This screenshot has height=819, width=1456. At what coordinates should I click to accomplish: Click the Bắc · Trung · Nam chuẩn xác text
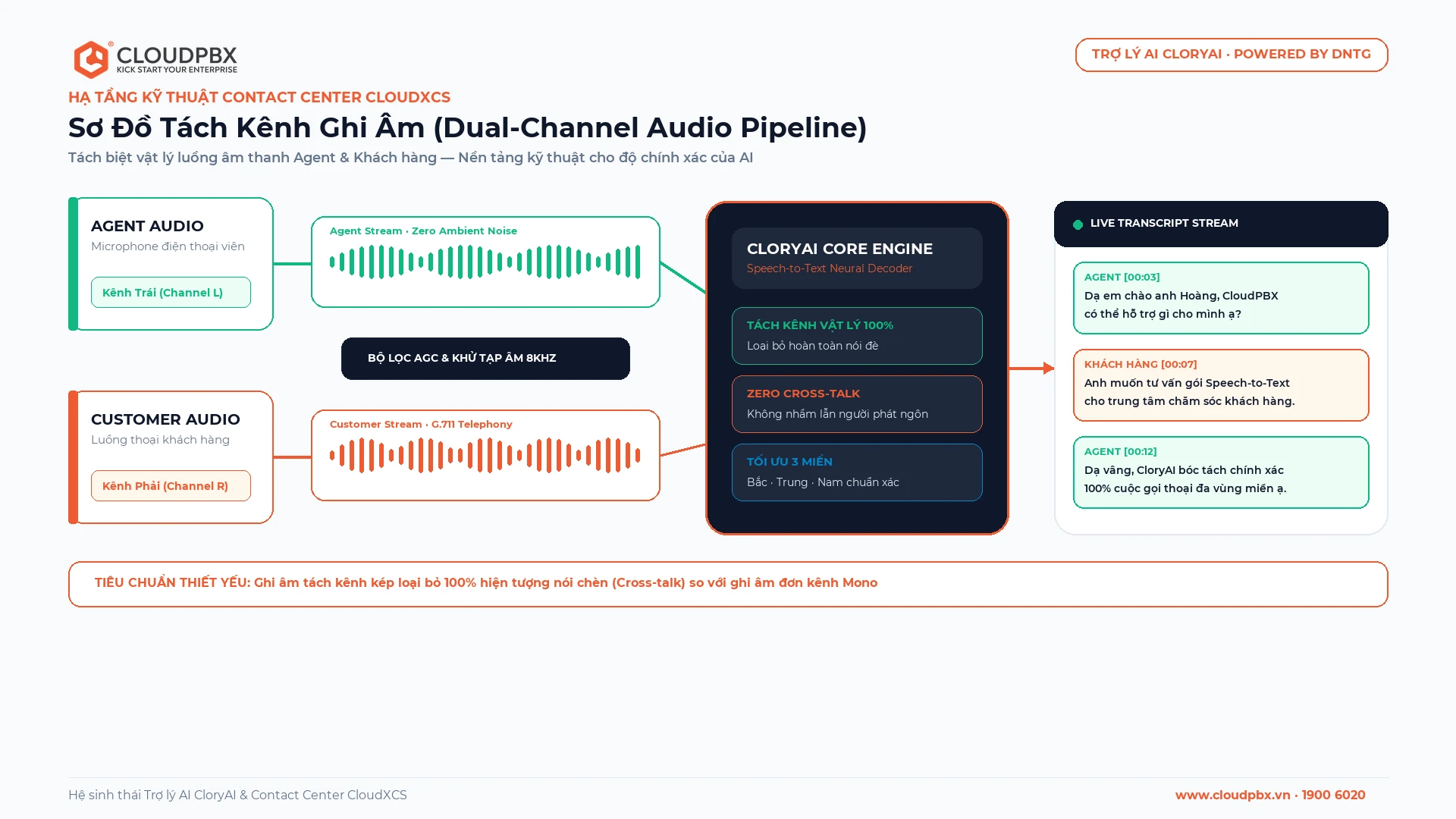pos(823,482)
